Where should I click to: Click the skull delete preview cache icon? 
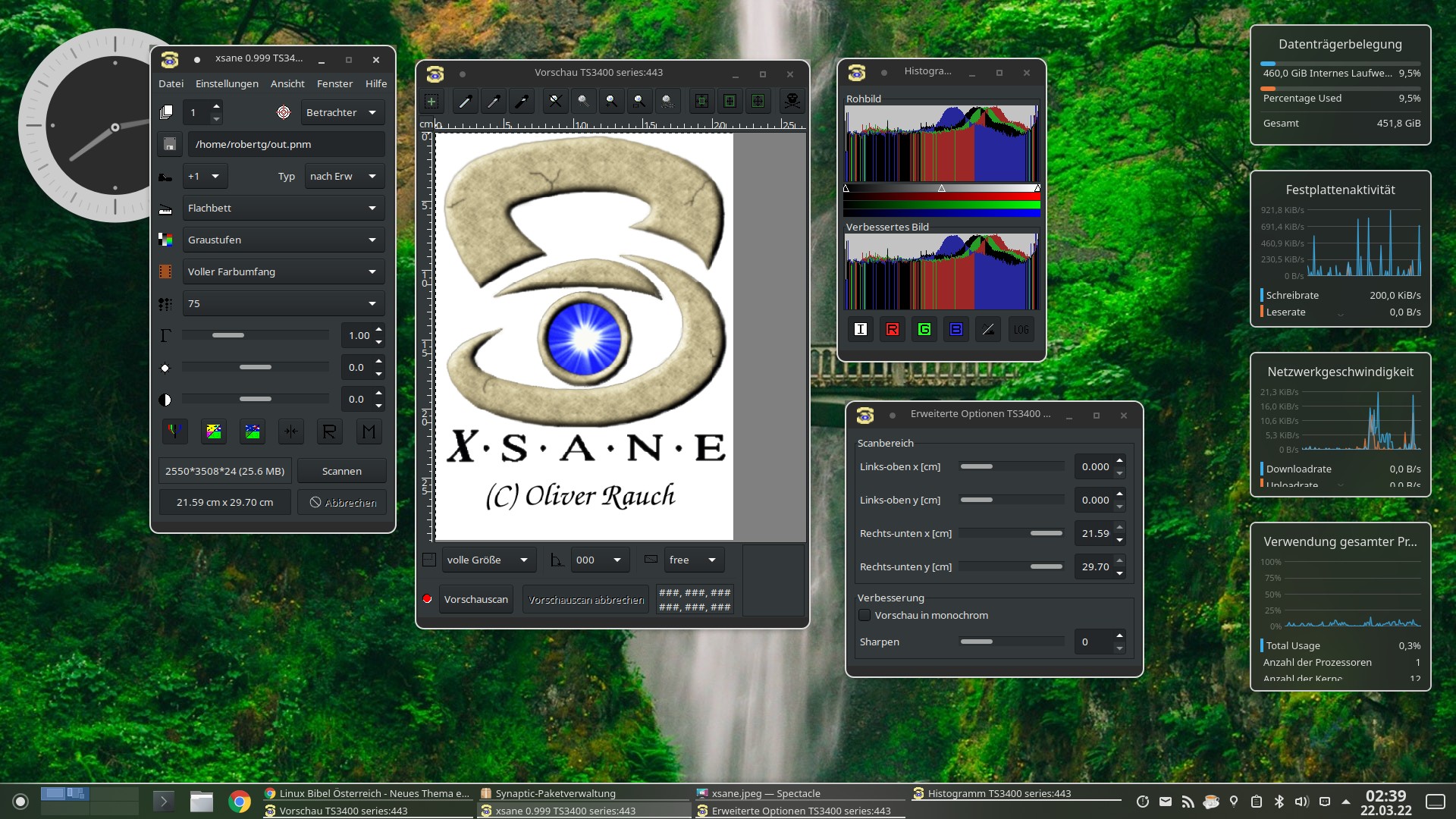792,101
